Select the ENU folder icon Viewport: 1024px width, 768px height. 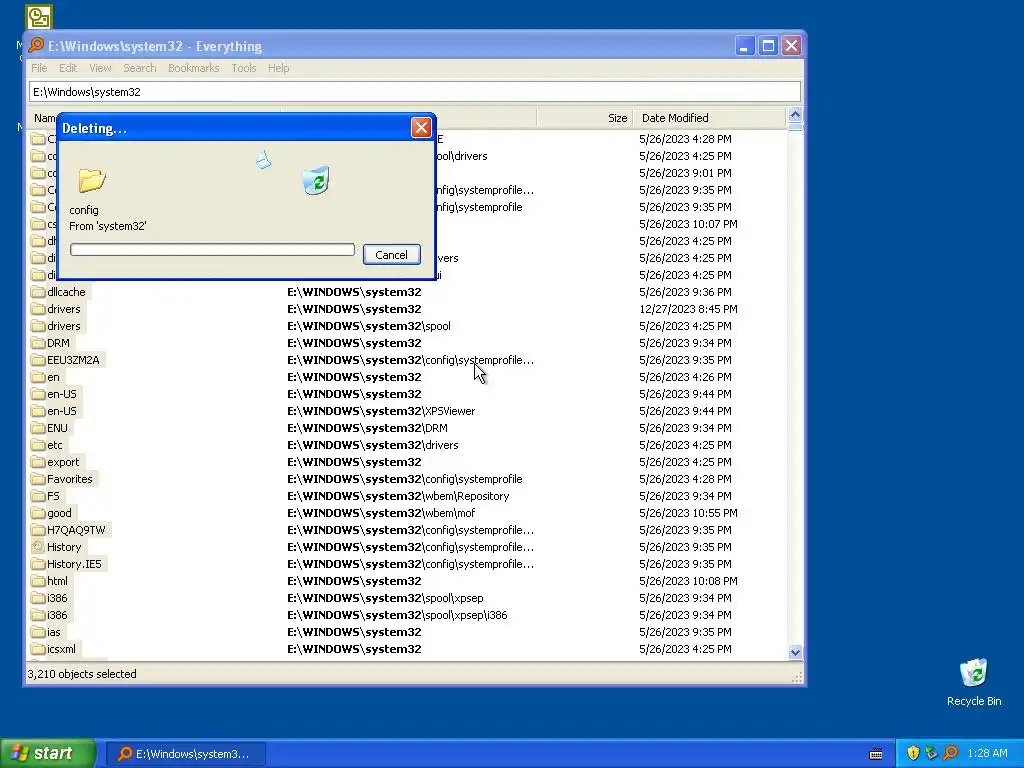click(38, 428)
